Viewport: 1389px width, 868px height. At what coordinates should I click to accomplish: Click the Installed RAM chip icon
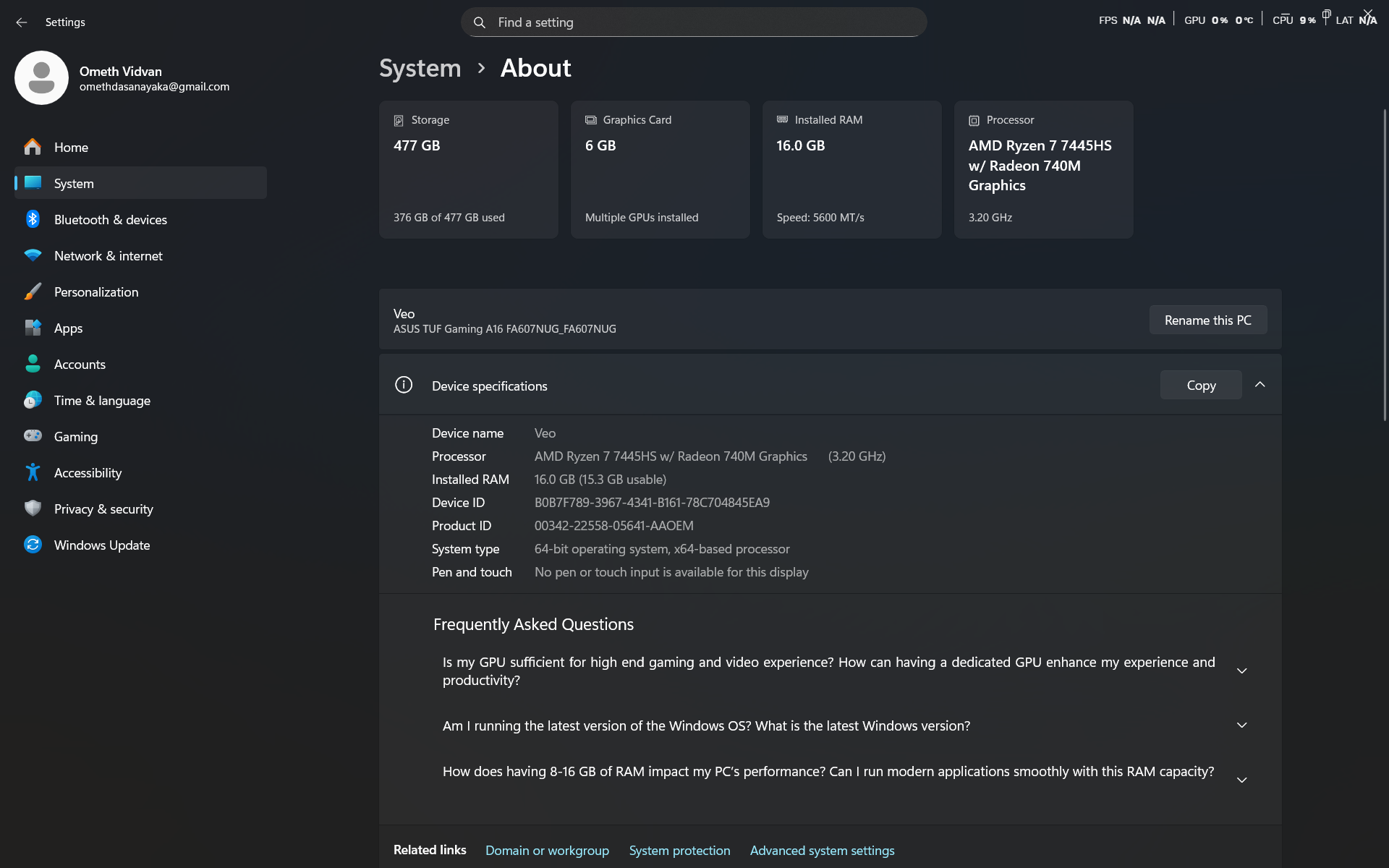coord(782,119)
